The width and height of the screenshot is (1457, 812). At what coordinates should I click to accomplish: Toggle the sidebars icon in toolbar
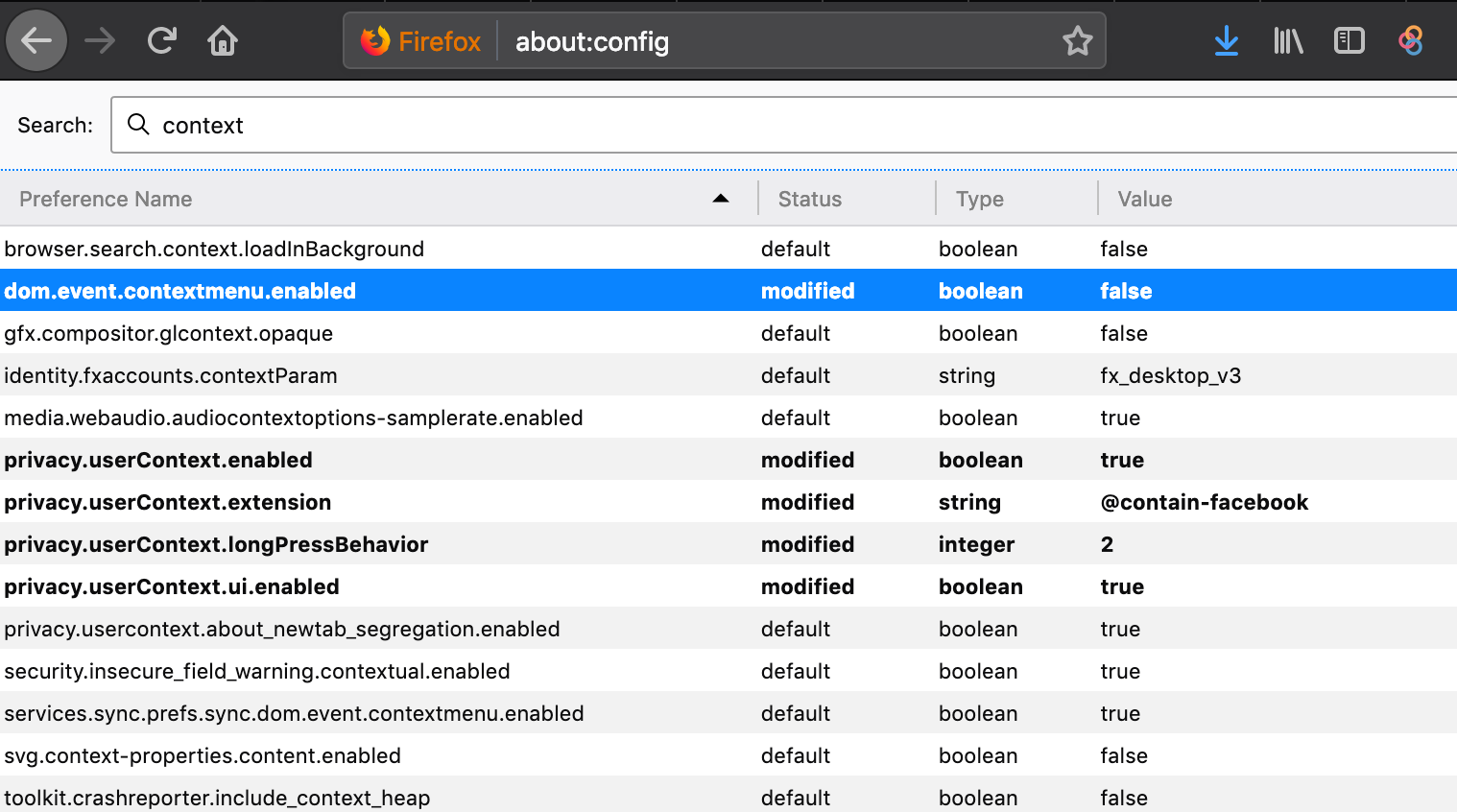tap(1350, 40)
